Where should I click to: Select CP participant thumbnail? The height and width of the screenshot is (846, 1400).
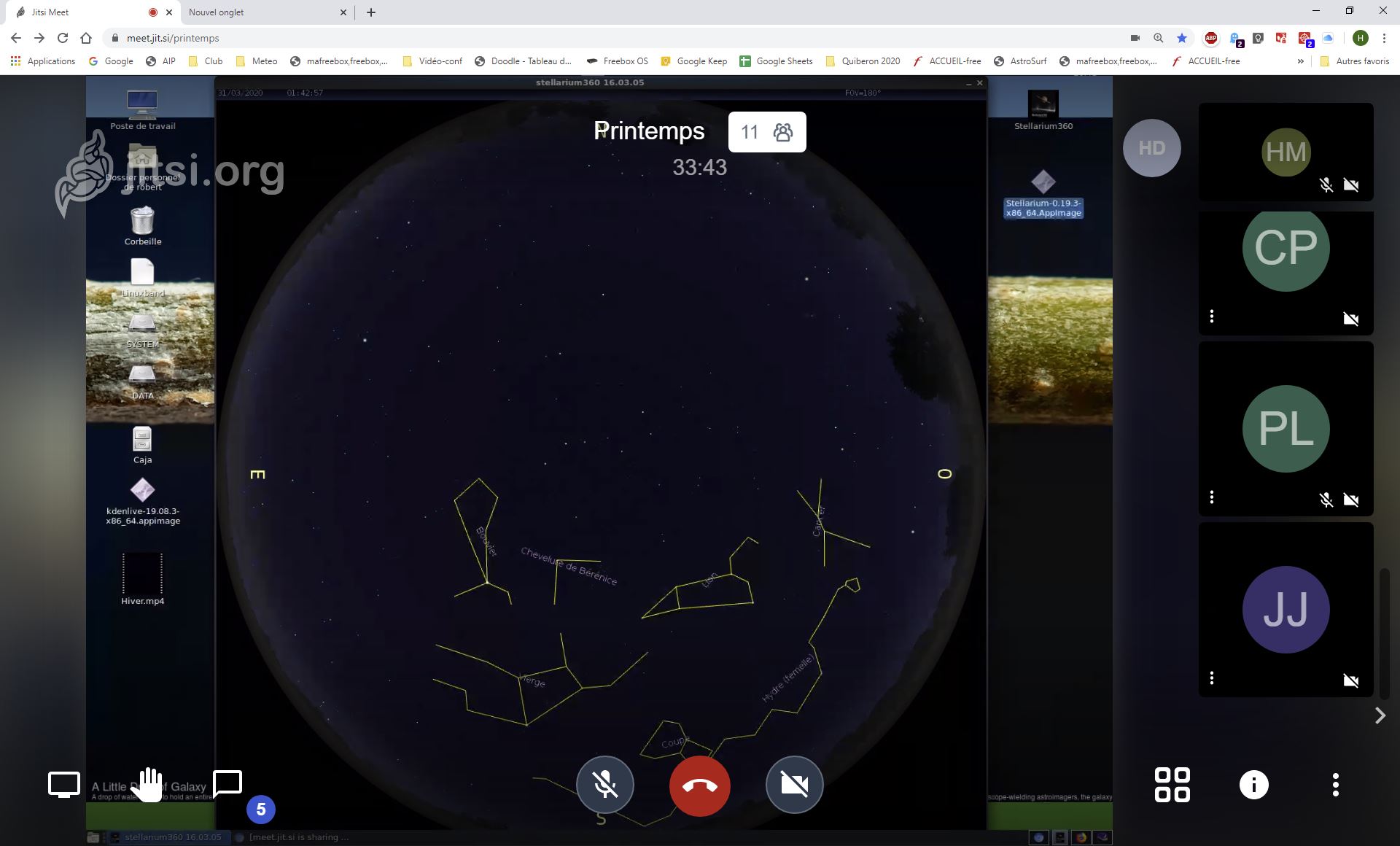tap(1286, 273)
